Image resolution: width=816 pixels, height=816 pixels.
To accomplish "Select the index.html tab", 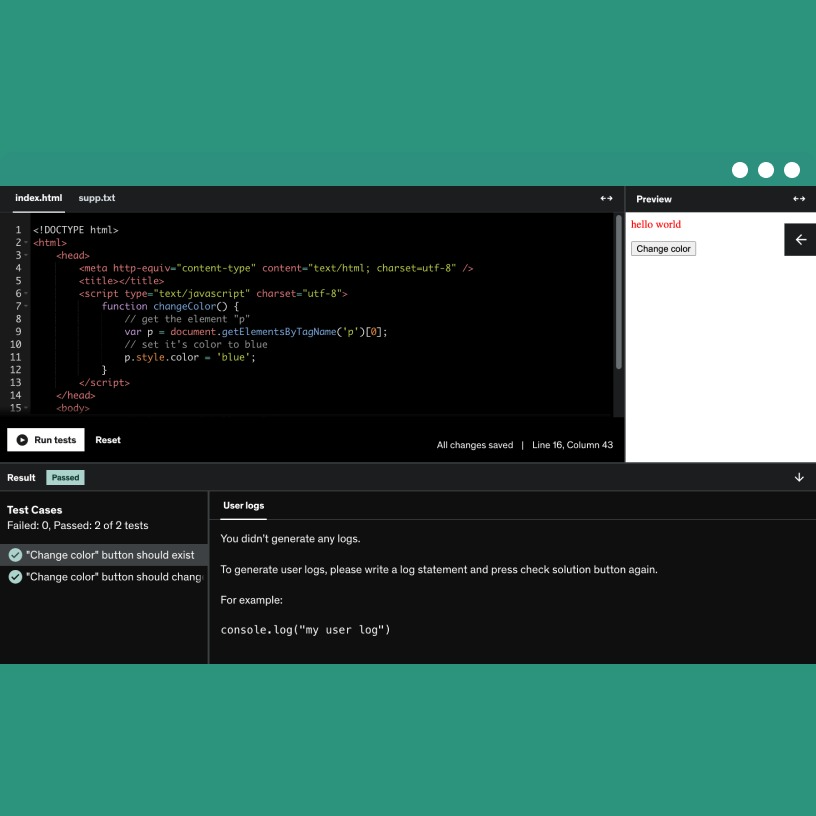I will click(38, 198).
